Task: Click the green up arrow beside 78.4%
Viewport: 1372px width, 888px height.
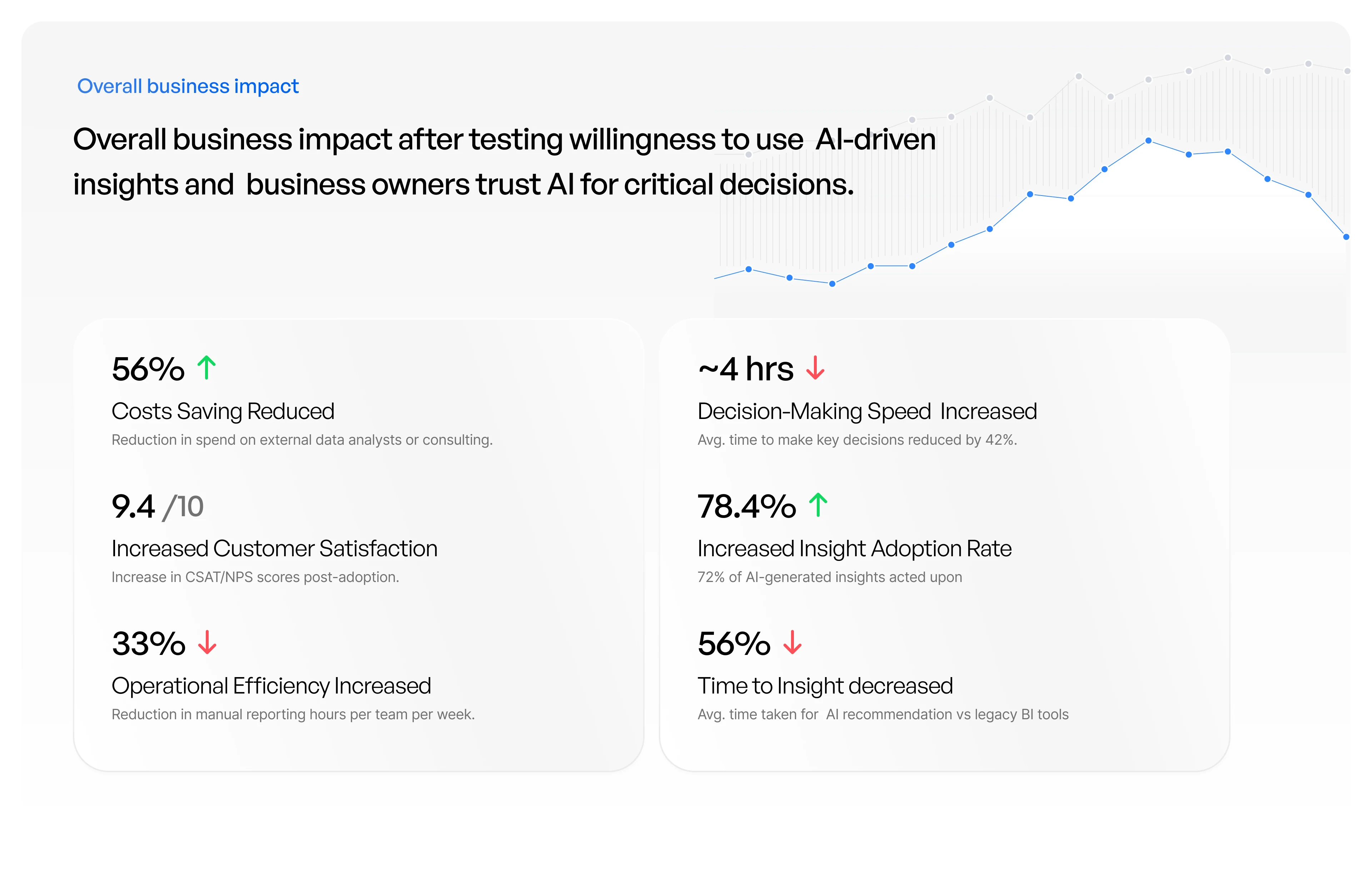Action: coord(818,505)
